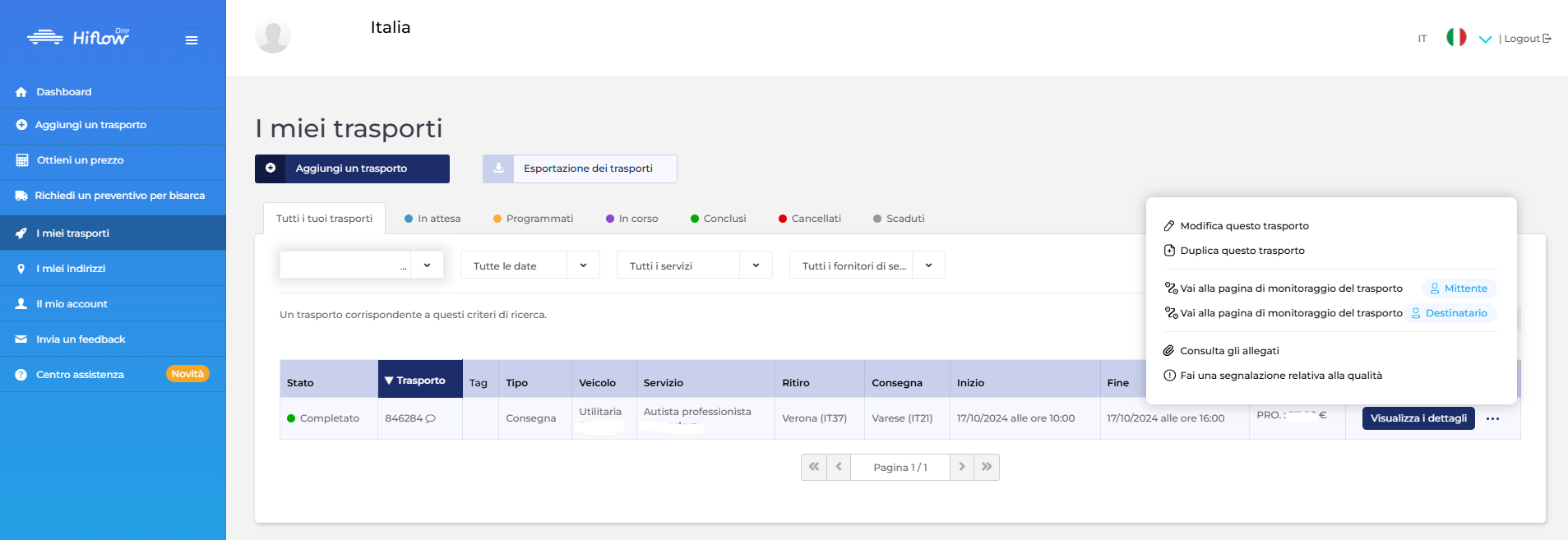This screenshot has height=540, width=1568.
Task: Click the truck icon for bisarca quote
Action: [x=21, y=196]
